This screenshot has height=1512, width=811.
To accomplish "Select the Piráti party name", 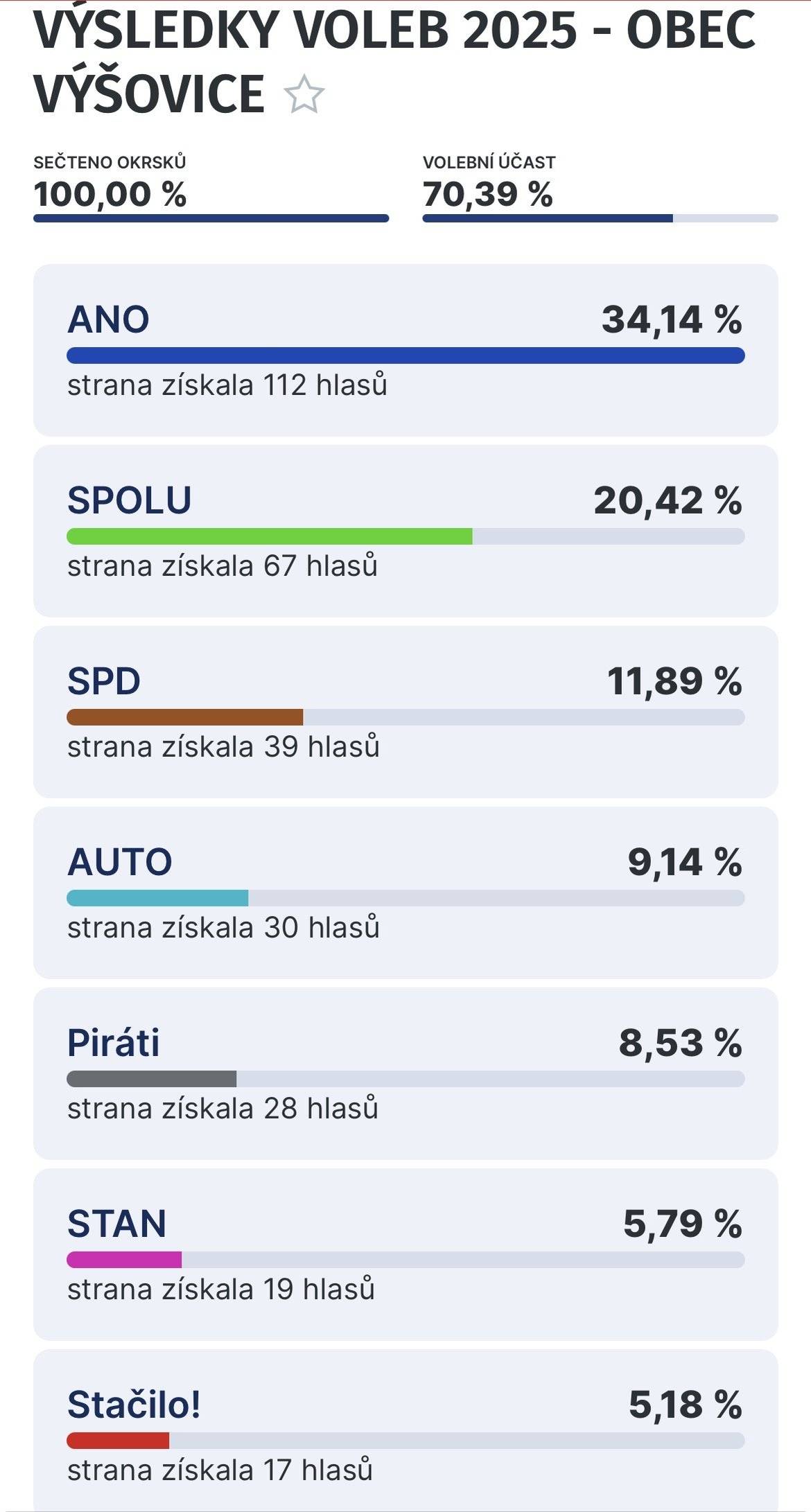I will [114, 1043].
